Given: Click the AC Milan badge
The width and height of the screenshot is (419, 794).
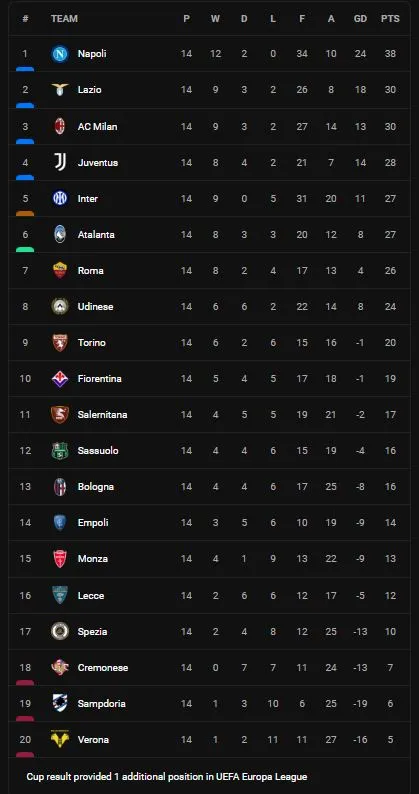Looking at the screenshot, I should [60, 126].
